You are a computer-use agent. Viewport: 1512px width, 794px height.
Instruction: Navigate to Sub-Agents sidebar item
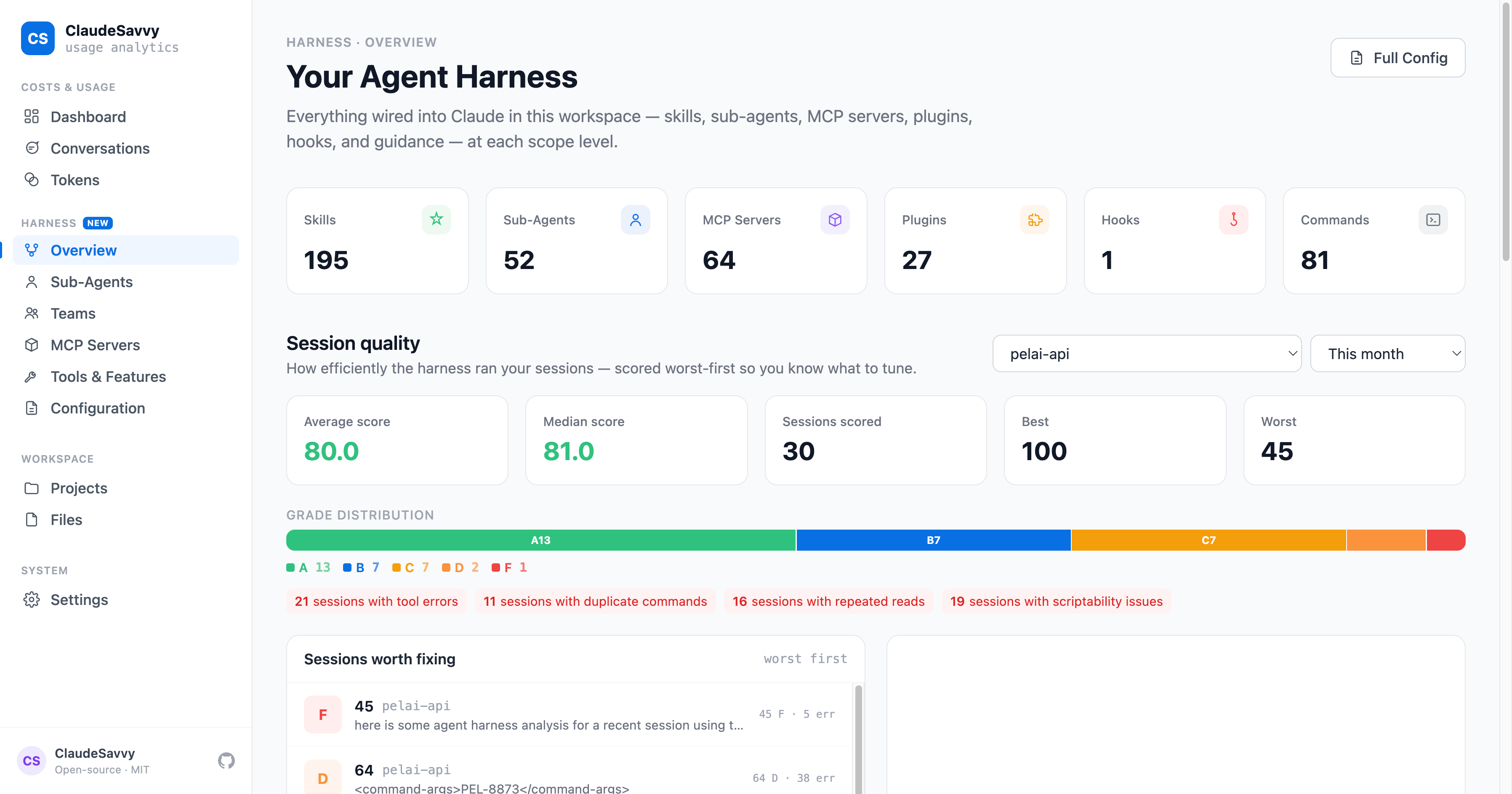tap(125, 282)
